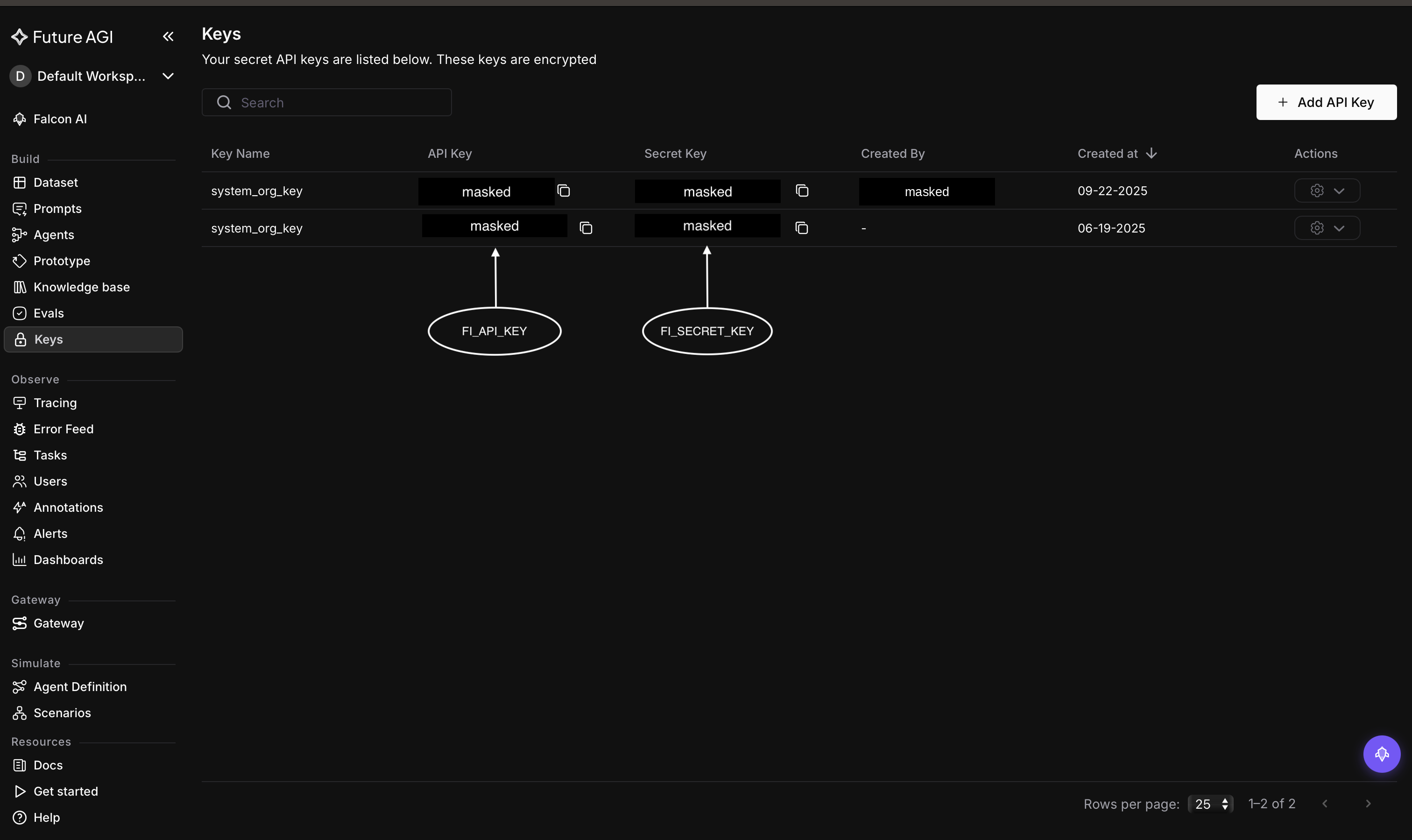Viewport: 1412px width, 840px height.
Task: Sort by Created at column arrow
Action: tap(1151, 154)
